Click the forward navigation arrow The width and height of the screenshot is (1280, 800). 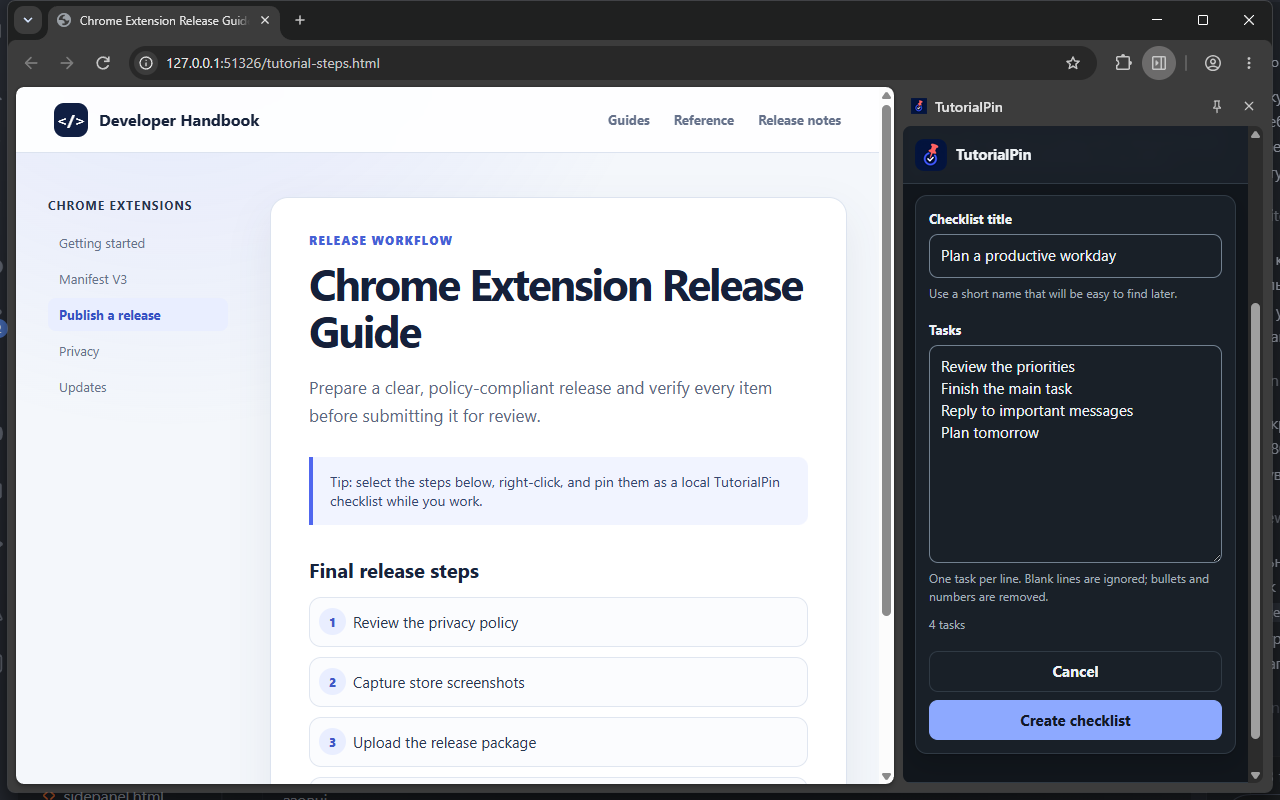click(67, 63)
